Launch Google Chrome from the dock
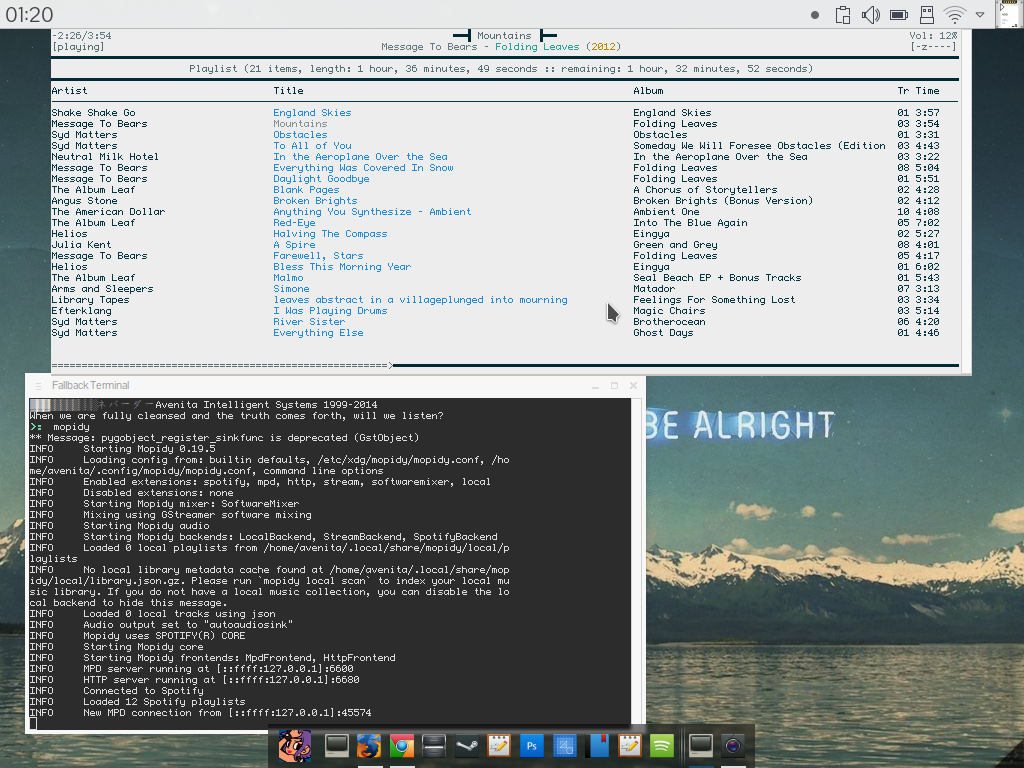 pyautogui.click(x=402, y=746)
